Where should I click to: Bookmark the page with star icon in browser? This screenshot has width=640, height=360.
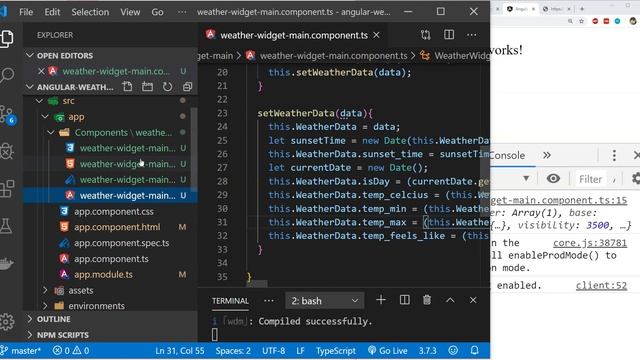coord(581,21)
